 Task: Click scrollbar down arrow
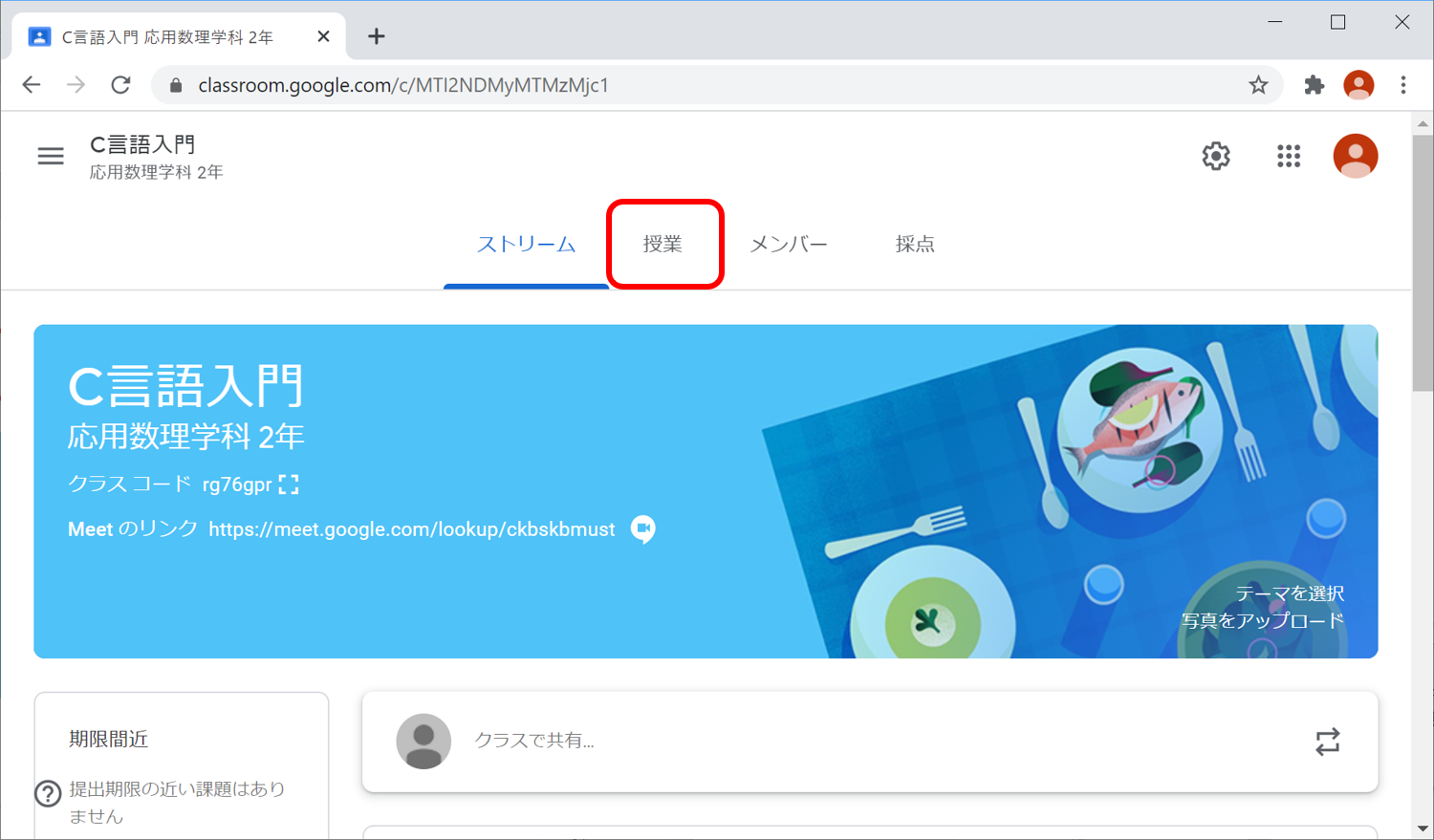point(1423,829)
